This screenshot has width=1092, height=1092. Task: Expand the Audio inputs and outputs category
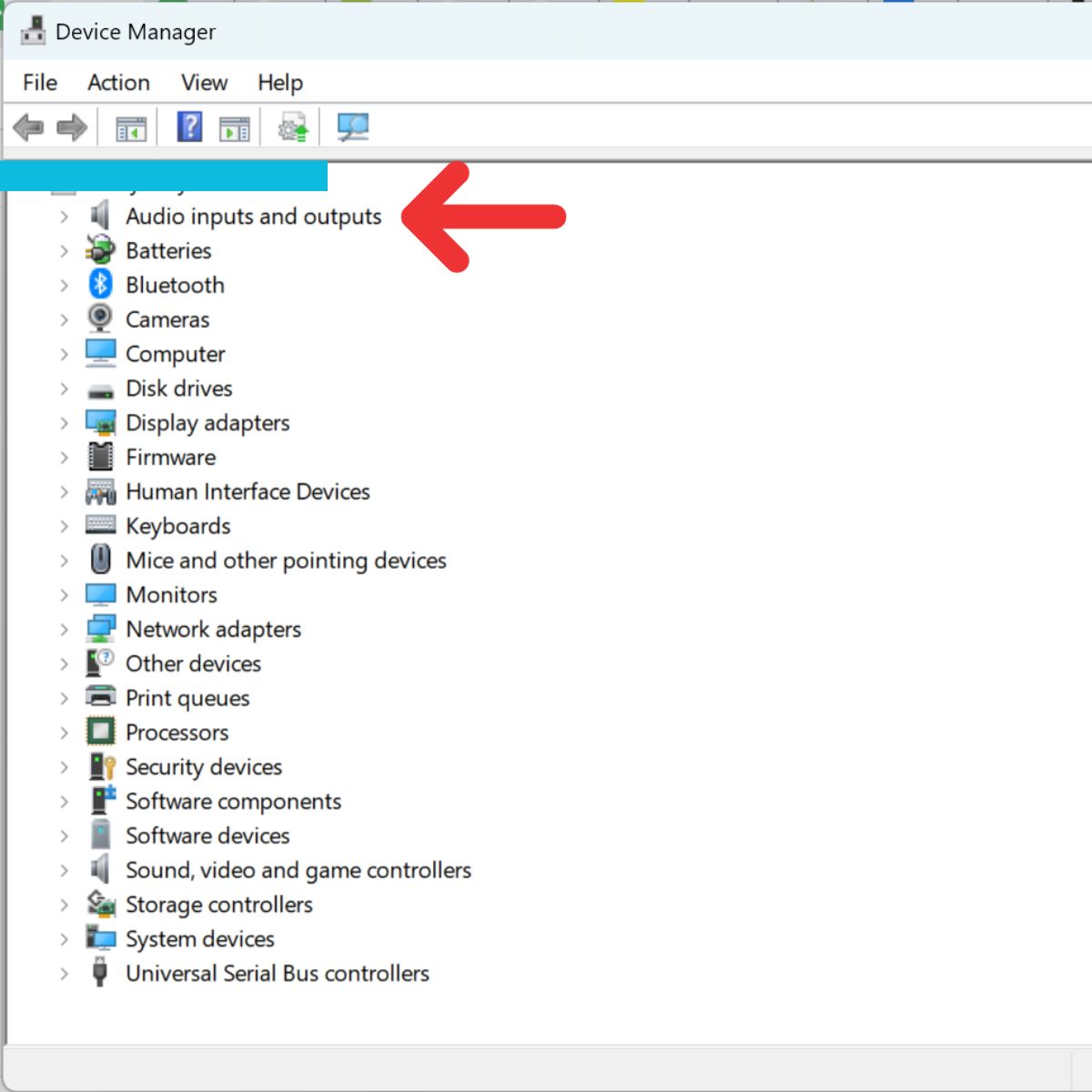tap(63, 217)
